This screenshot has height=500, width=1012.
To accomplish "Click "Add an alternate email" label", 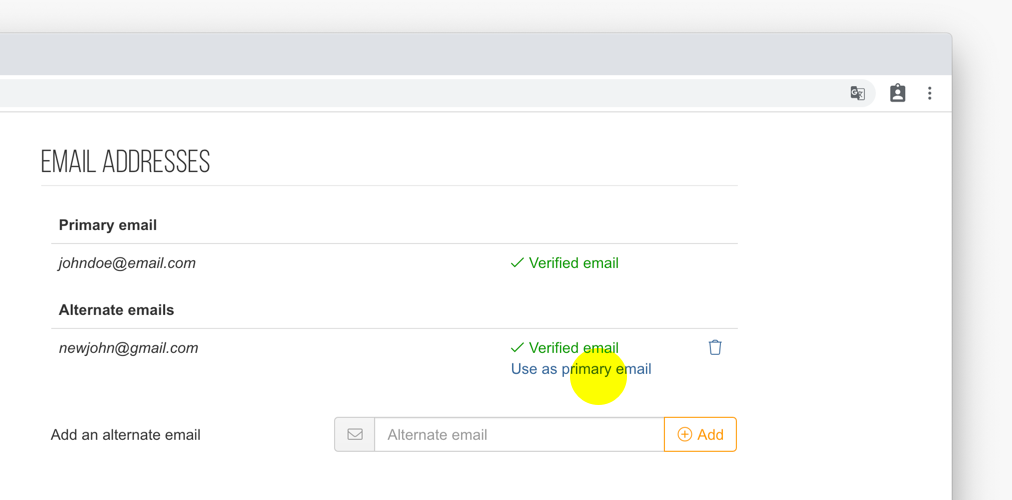I will 126,435.
